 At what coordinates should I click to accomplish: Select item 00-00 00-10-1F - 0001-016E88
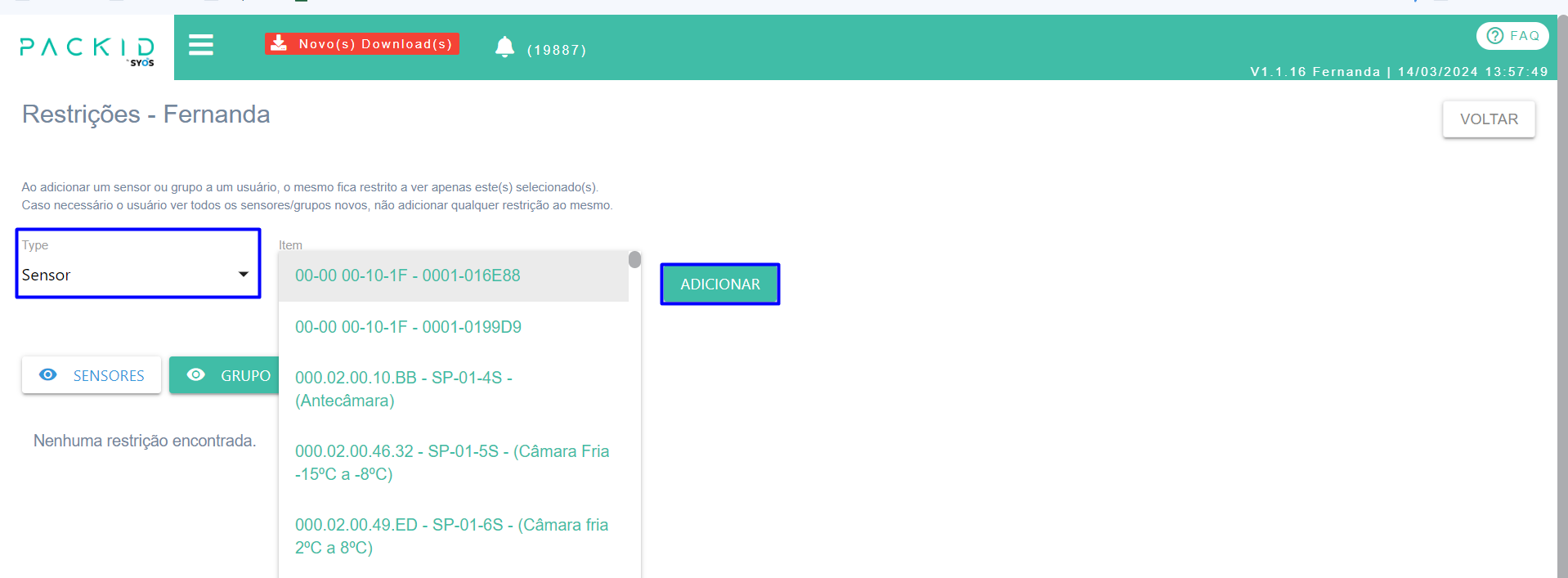point(408,276)
